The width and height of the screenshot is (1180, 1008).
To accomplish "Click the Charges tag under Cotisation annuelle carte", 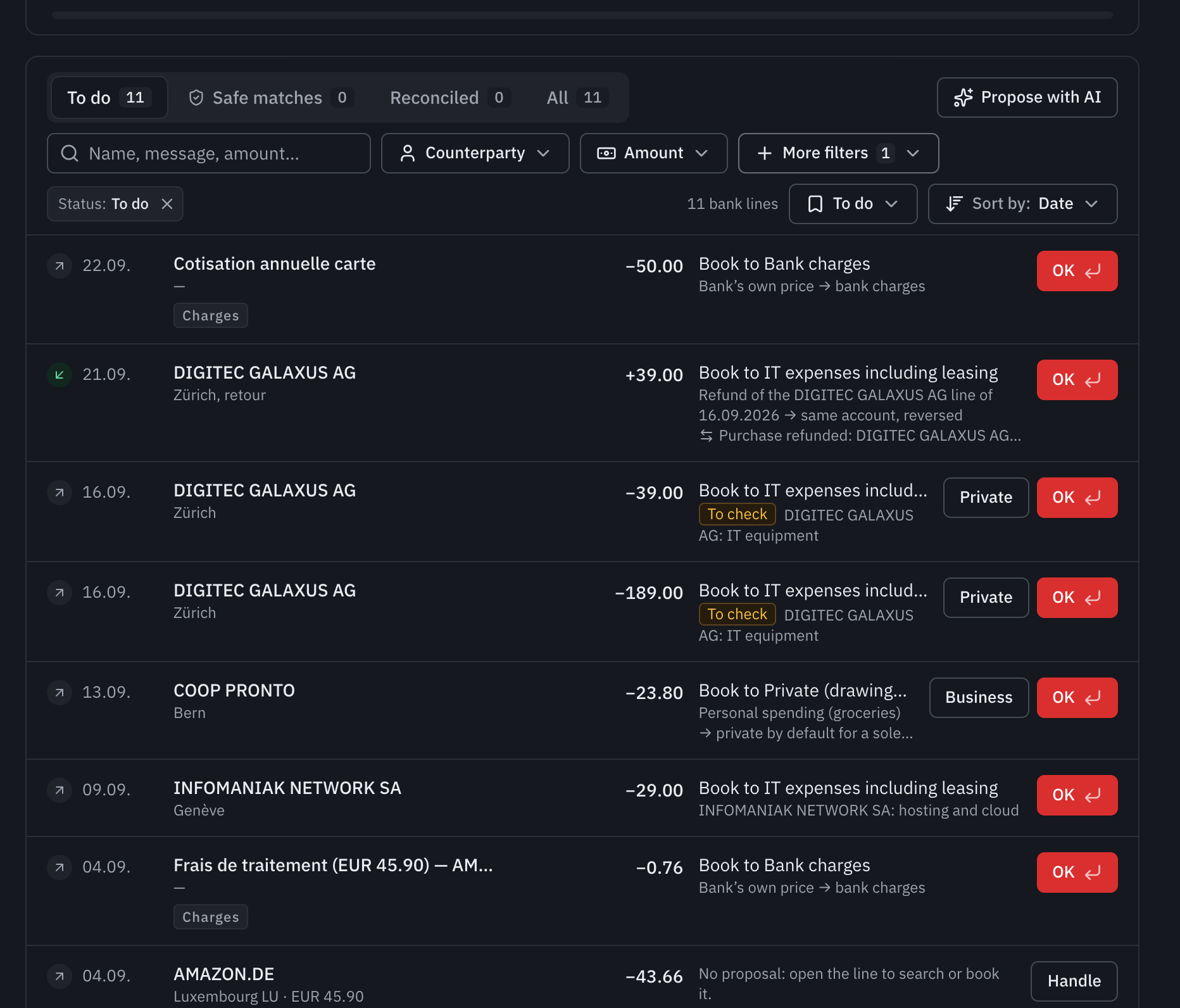I will tap(211, 315).
